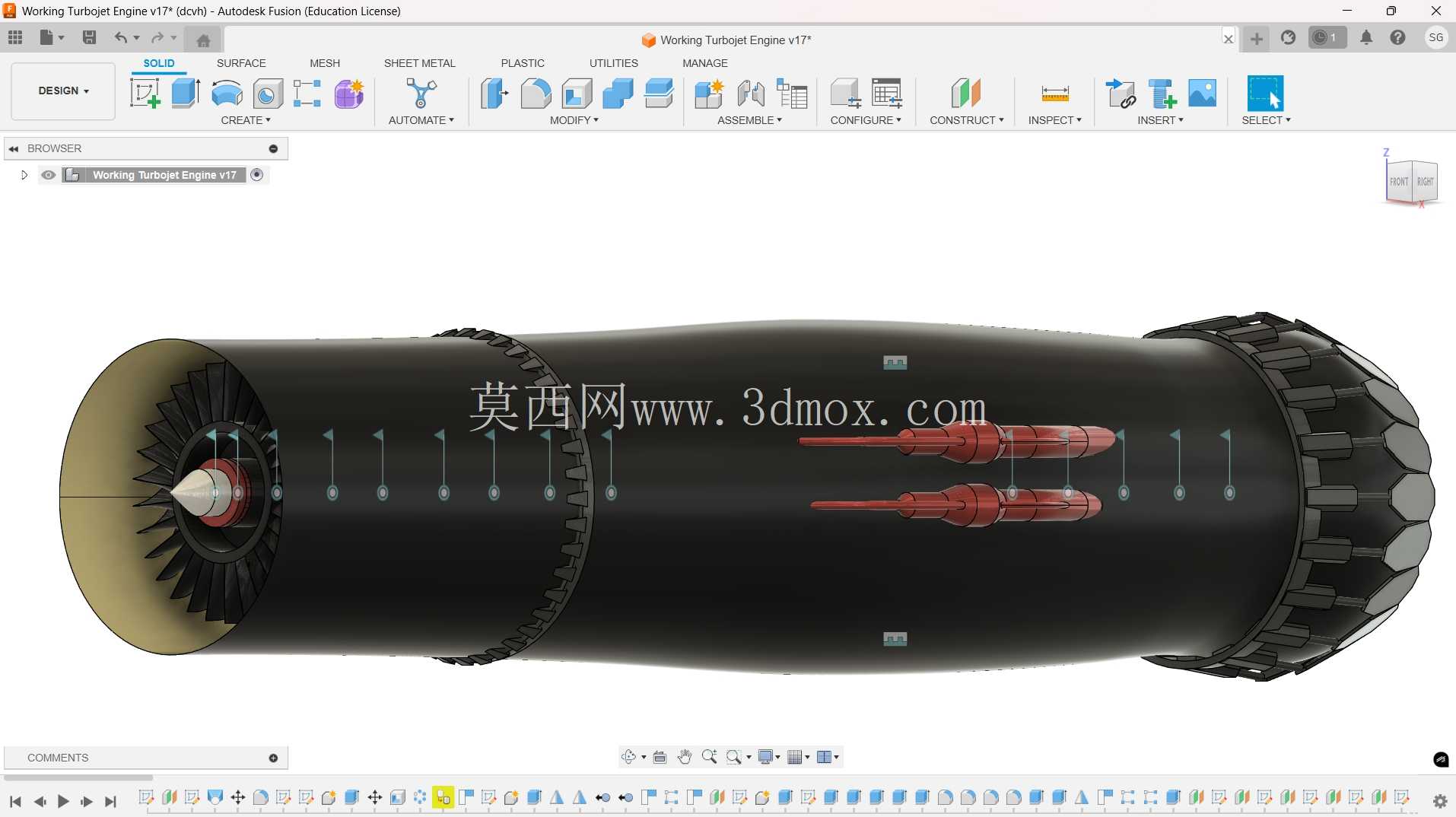1456x817 pixels.
Task: Activate the Select tool
Action: [x=1266, y=94]
